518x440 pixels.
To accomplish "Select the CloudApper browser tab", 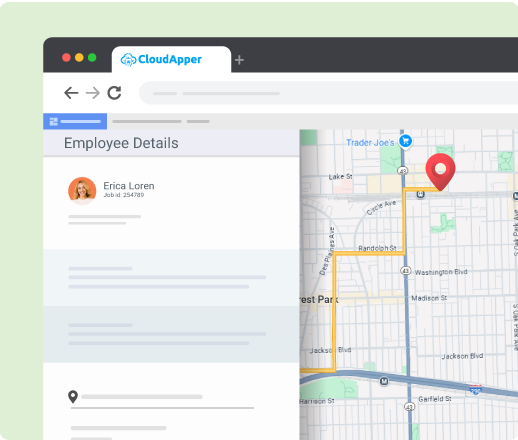I will click(x=171, y=59).
